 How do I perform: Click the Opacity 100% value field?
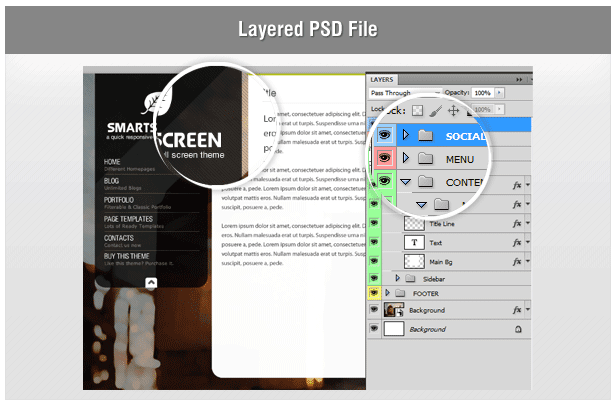(x=483, y=93)
